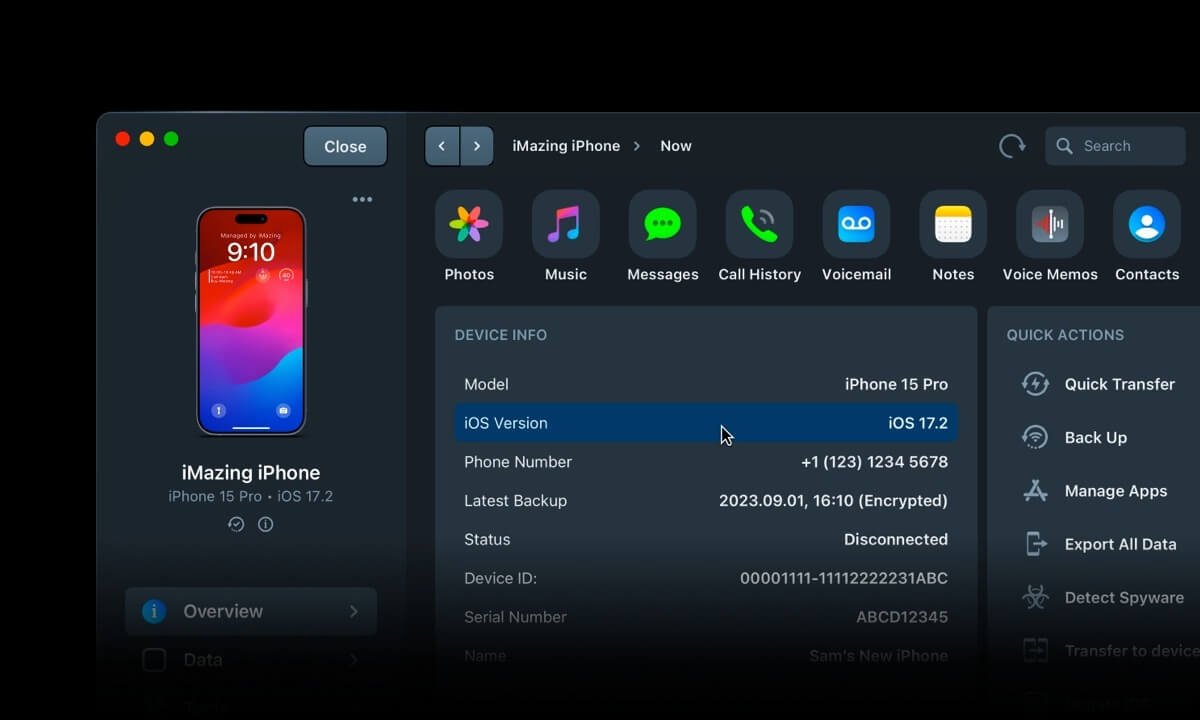Image resolution: width=1200 pixels, height=720 pixels.
Task: Click the iMazing iPhone device name
Action: click(251, 473)
